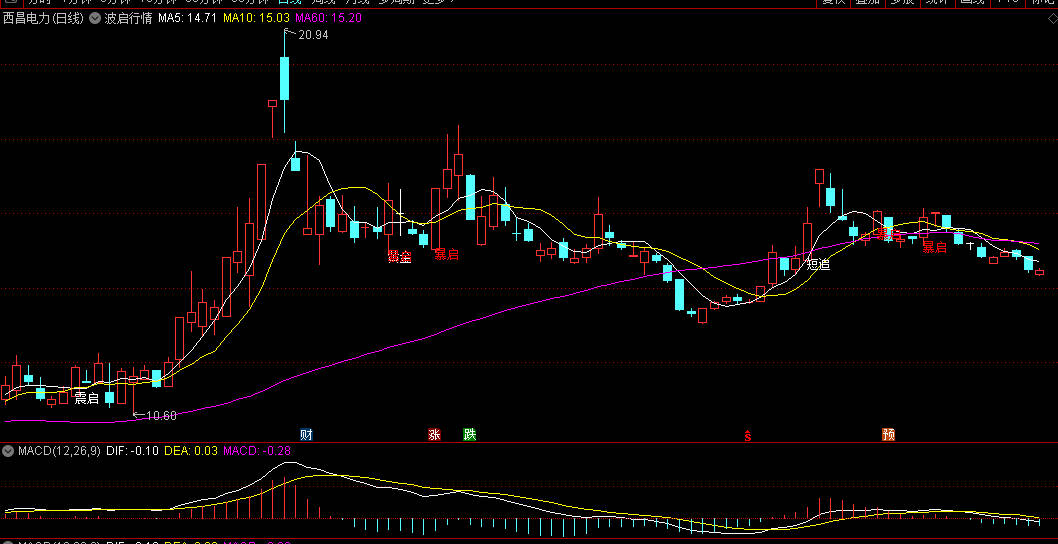Click the orange 预 marker icon

[888, 434]
